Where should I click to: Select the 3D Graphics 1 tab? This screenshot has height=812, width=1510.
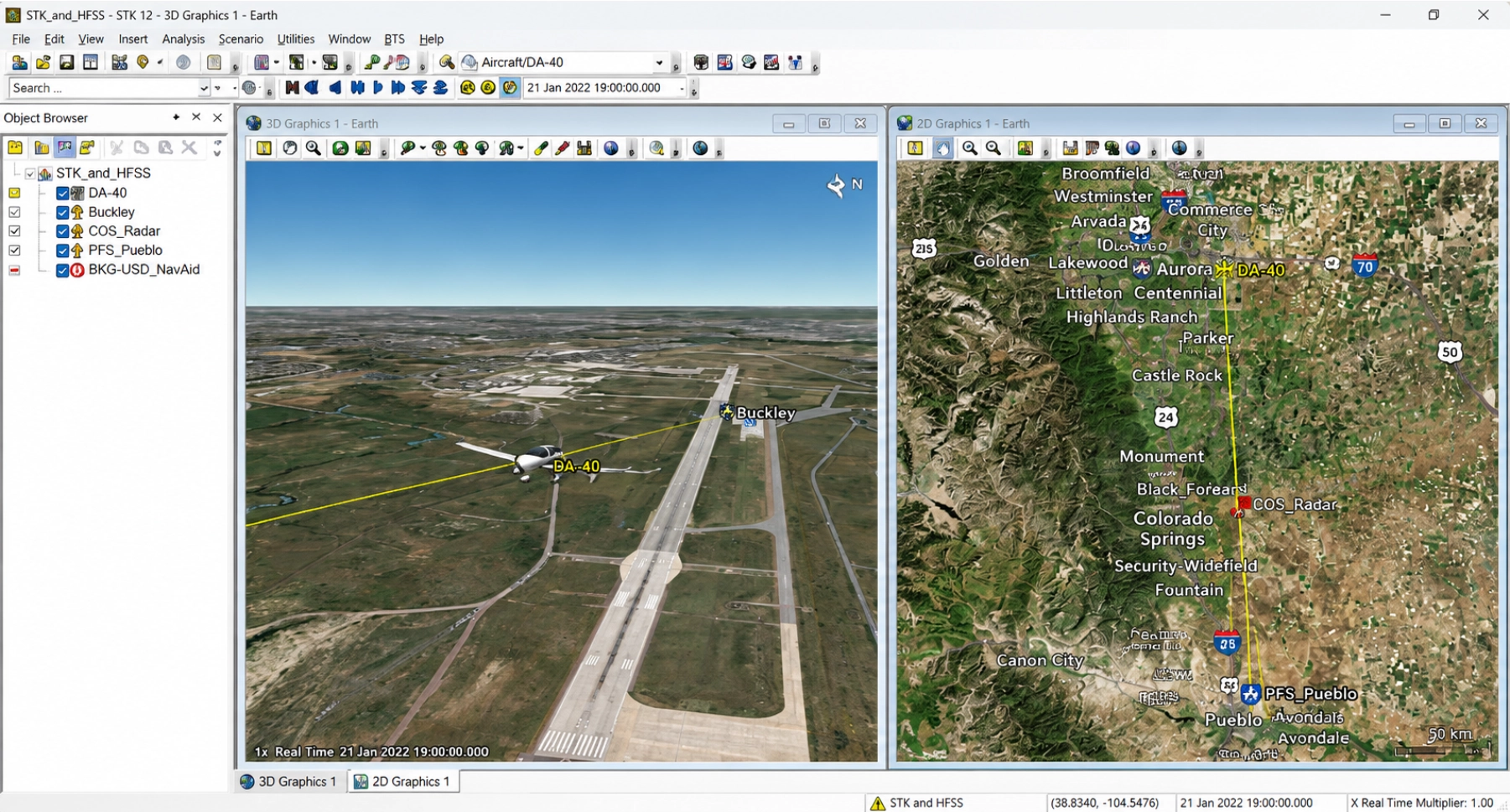pos(289,781)
